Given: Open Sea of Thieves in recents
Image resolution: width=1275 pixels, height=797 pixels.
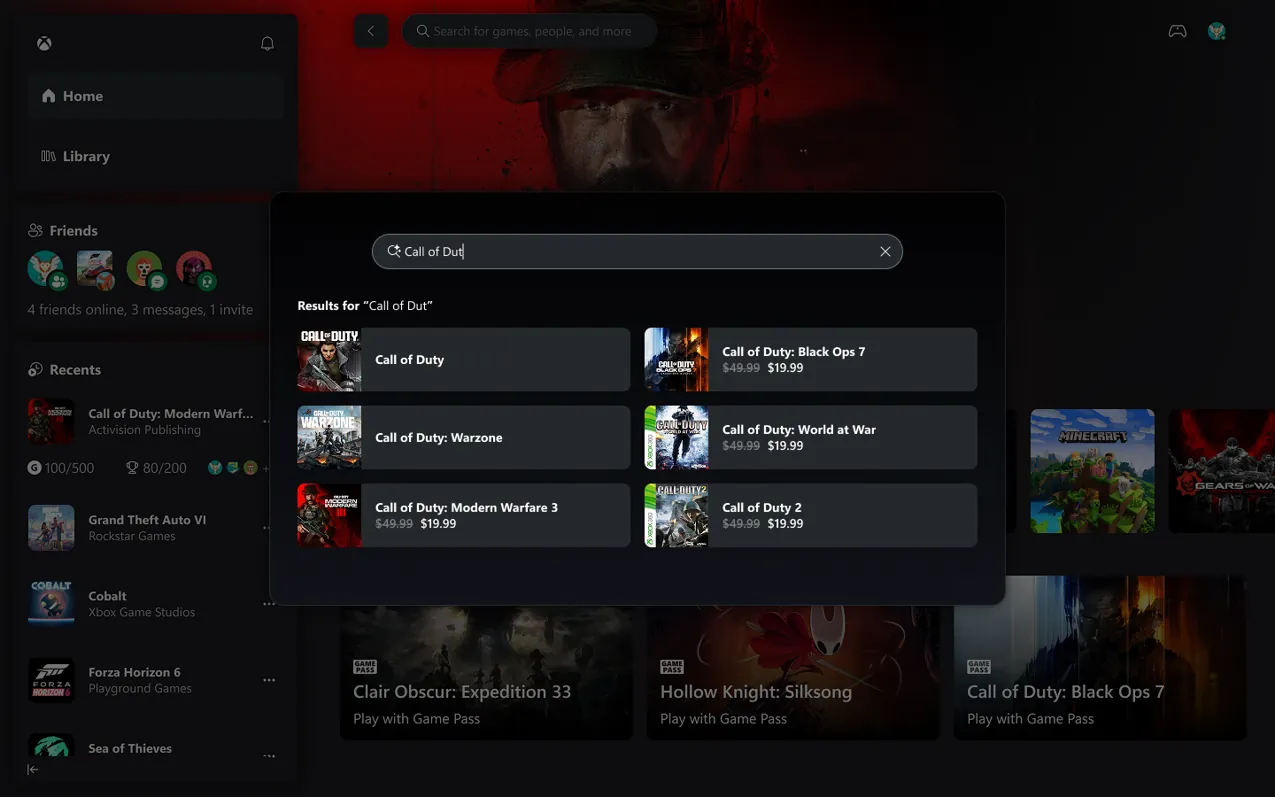Looking at the screenshot, I should click(140, 748).
